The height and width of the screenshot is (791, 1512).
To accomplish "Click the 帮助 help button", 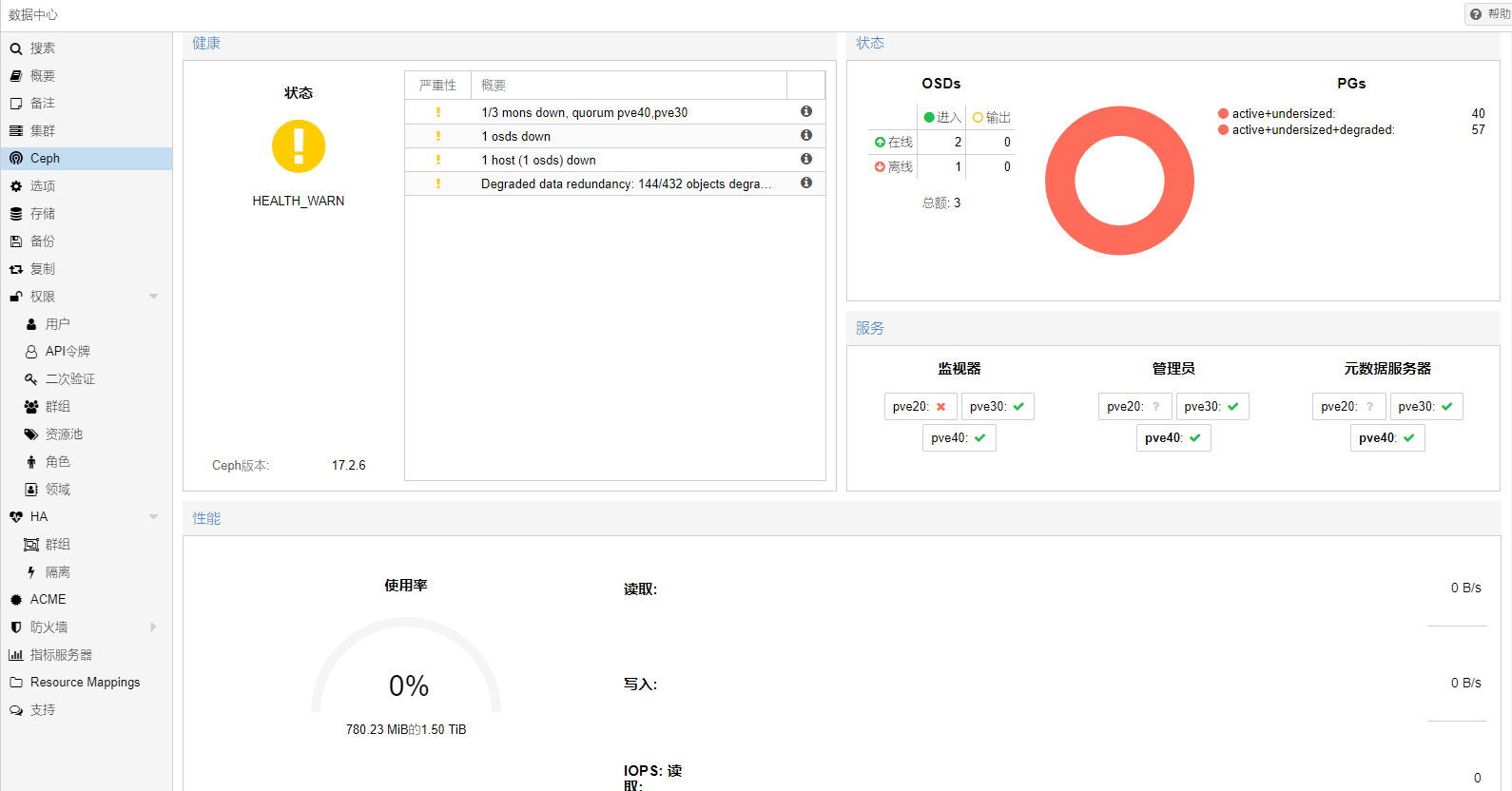I will point(1489,14).
